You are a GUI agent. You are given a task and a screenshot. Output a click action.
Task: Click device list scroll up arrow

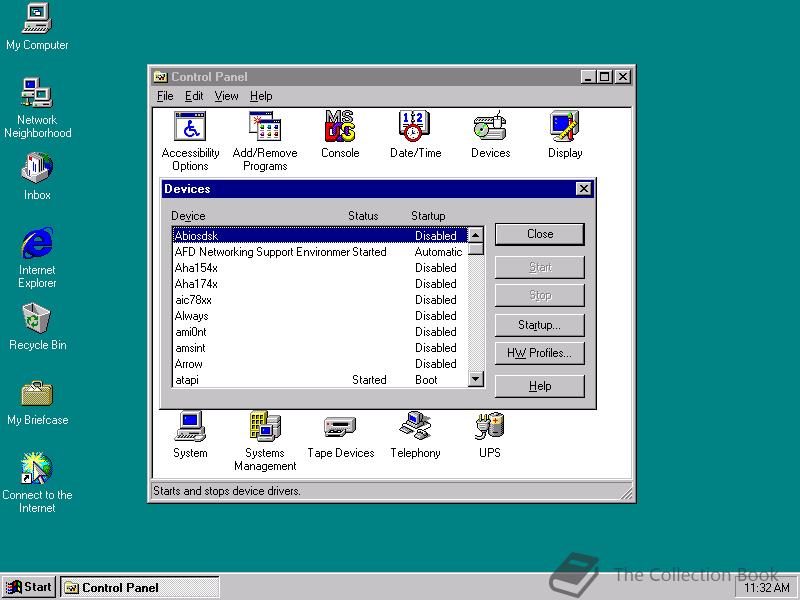point(476,235)
